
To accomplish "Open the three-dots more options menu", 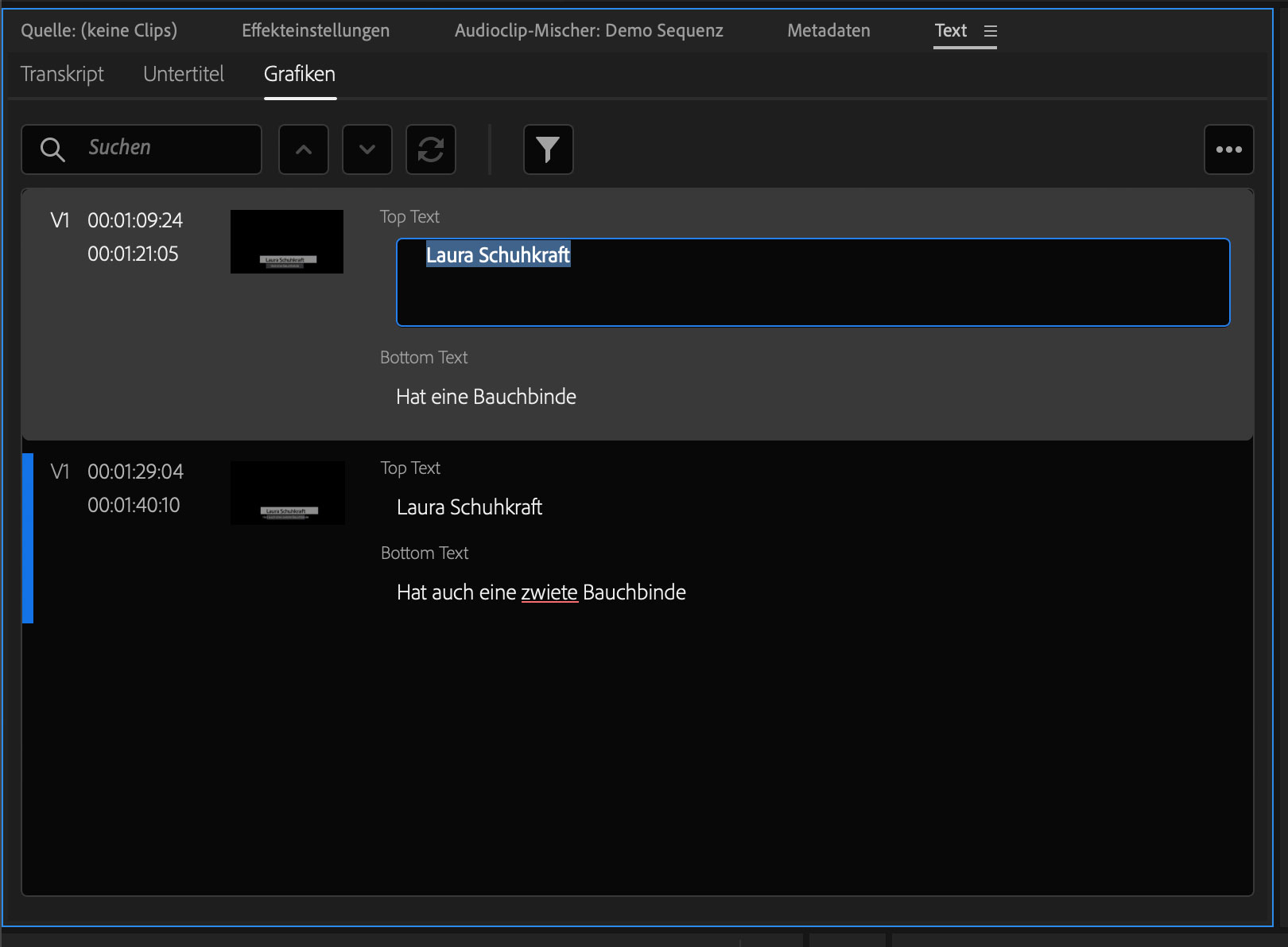I will point(1228,149).
